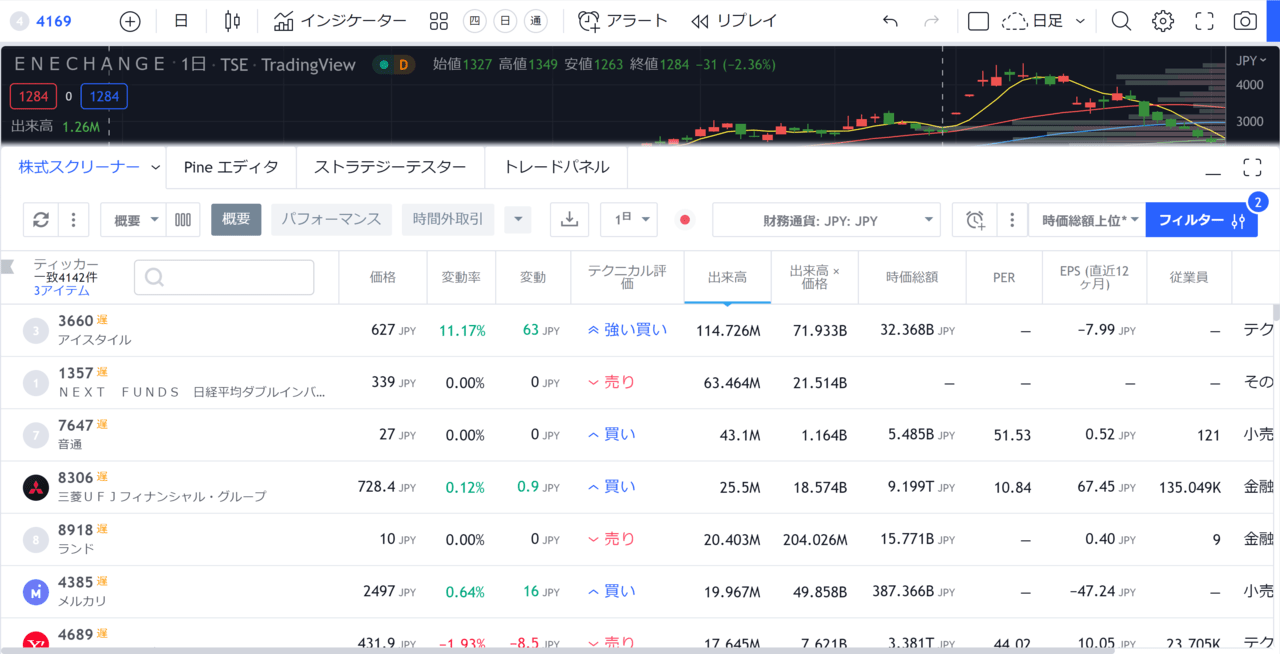1280x654 pixels.
Task: Click the blue 1284 buy price button
Action: click(104, 97)
